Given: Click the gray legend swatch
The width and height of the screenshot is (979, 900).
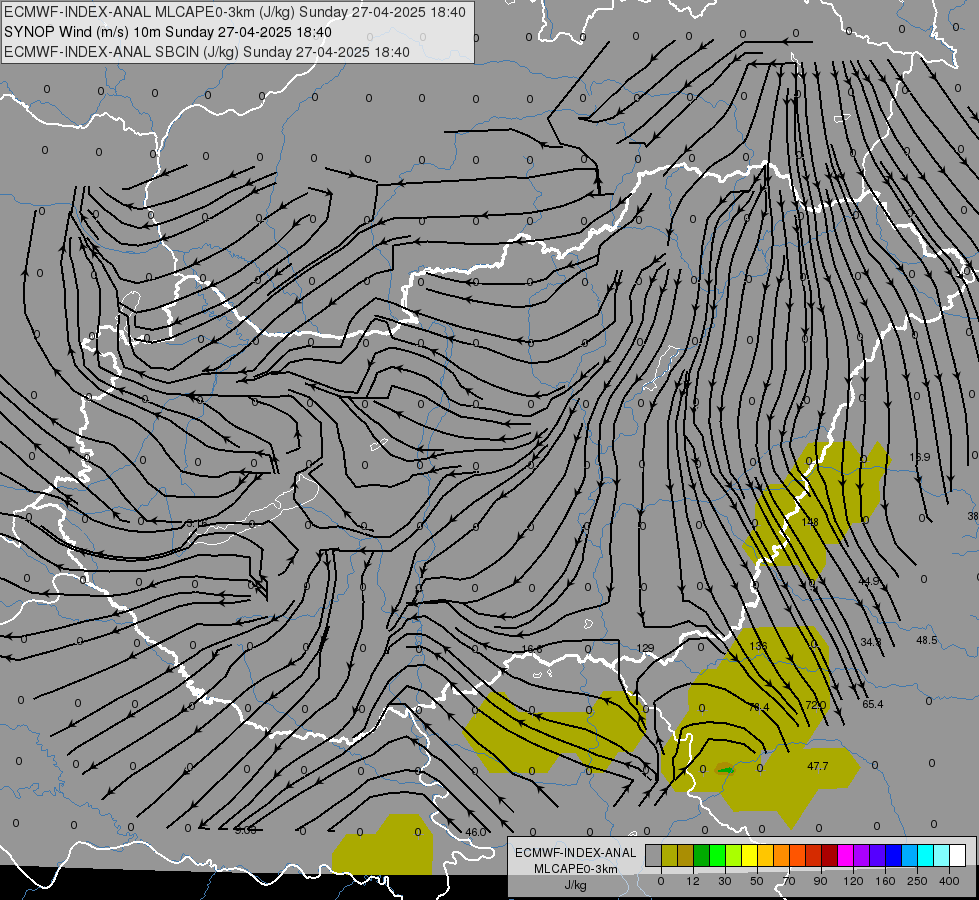Looking at the screenshot, I should pos(654,855).
